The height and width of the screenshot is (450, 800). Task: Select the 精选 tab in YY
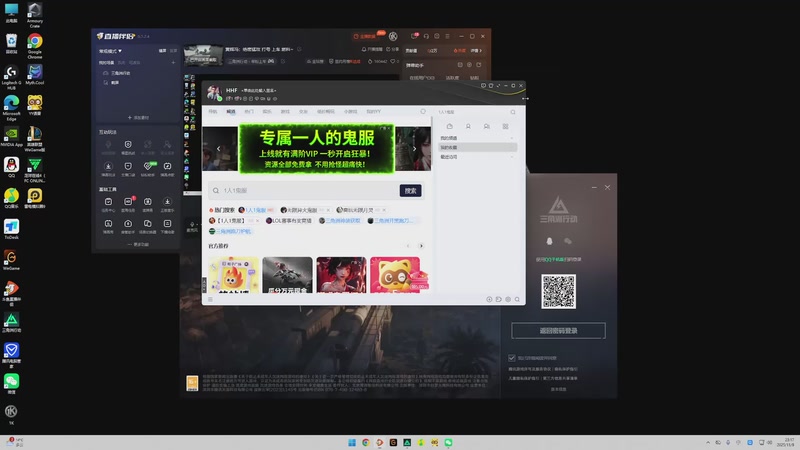pos(231,111)
